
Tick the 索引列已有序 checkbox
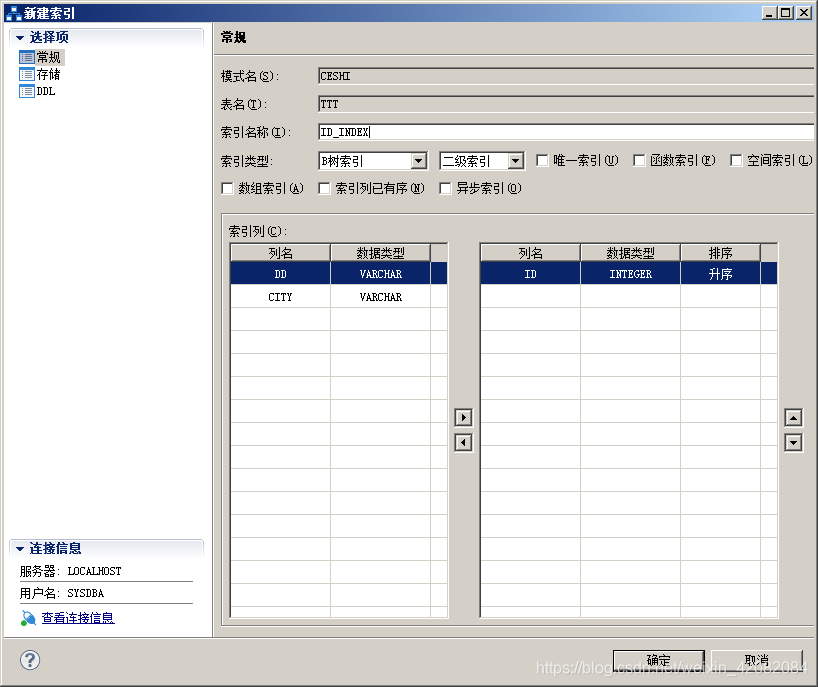click(x=324, y=188)
